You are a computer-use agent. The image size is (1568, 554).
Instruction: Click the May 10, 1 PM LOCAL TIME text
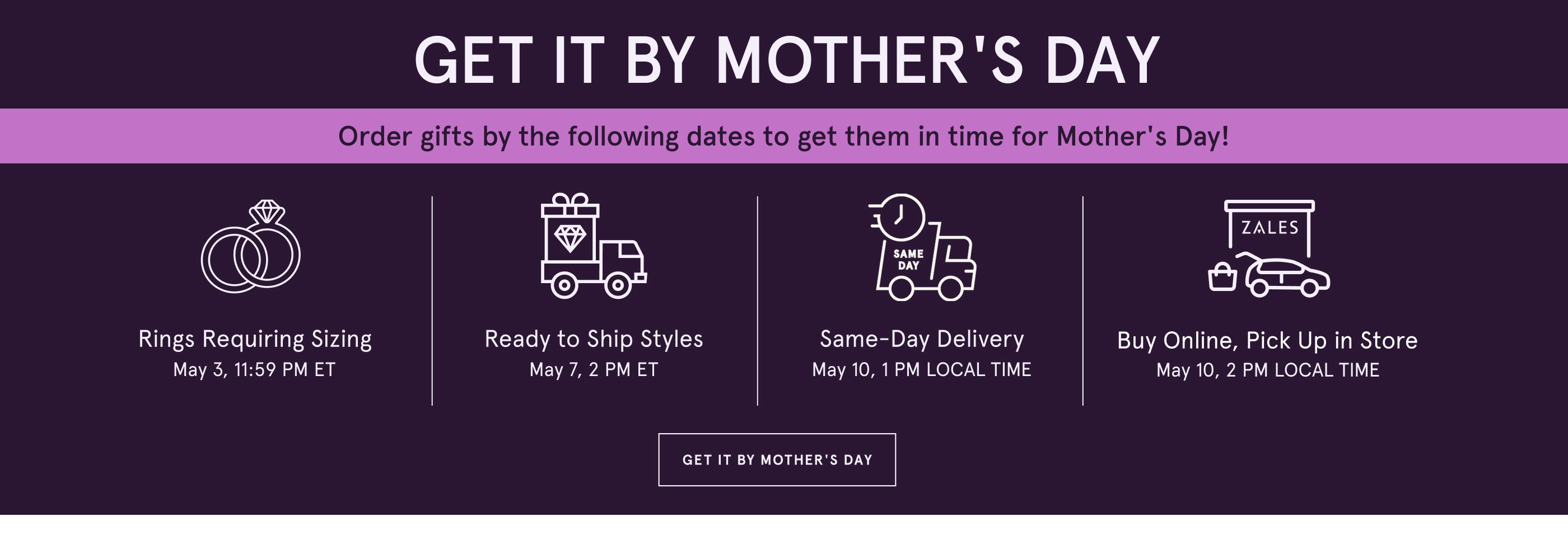922,370
